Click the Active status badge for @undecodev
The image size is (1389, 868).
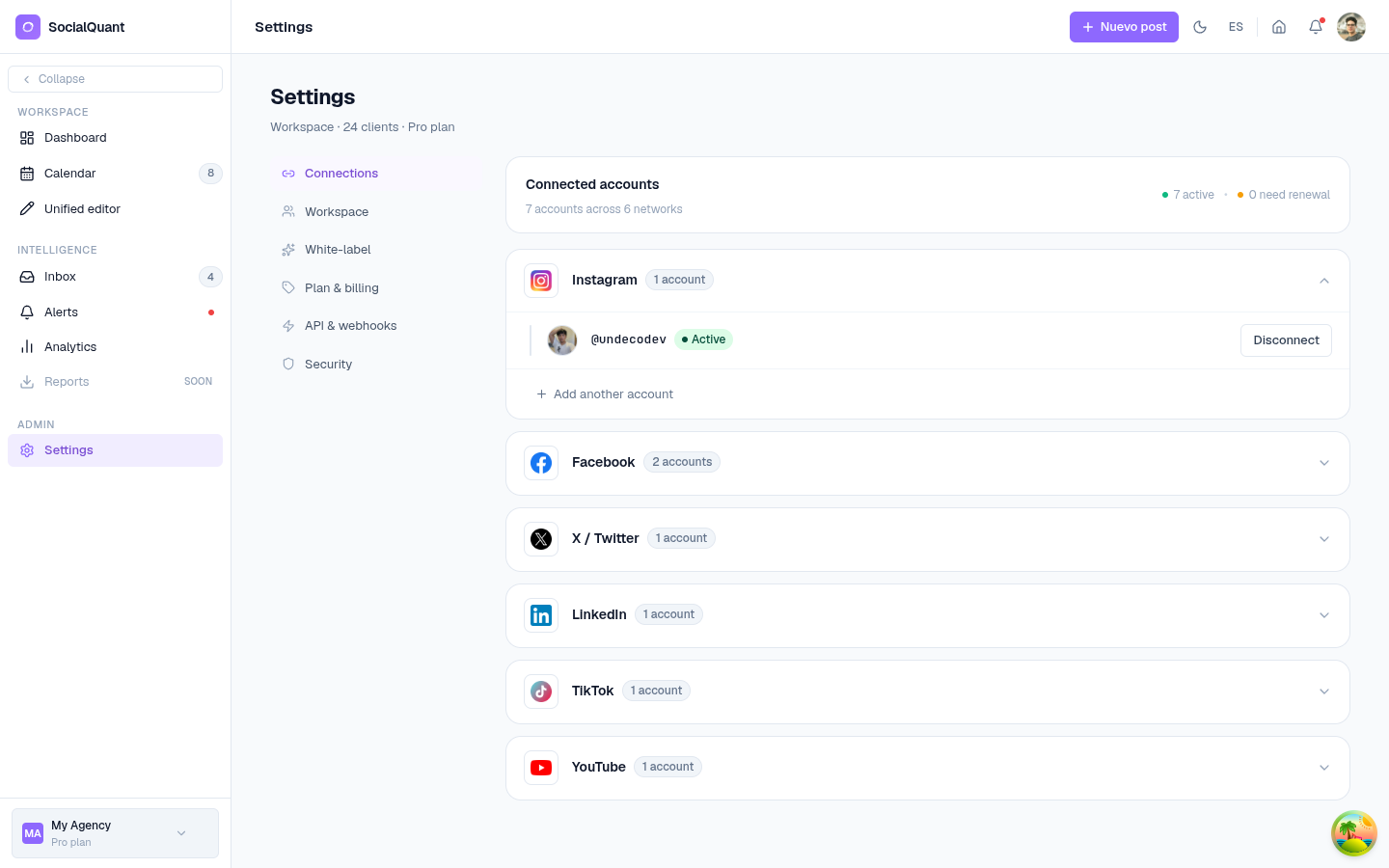tap(703, 339)
